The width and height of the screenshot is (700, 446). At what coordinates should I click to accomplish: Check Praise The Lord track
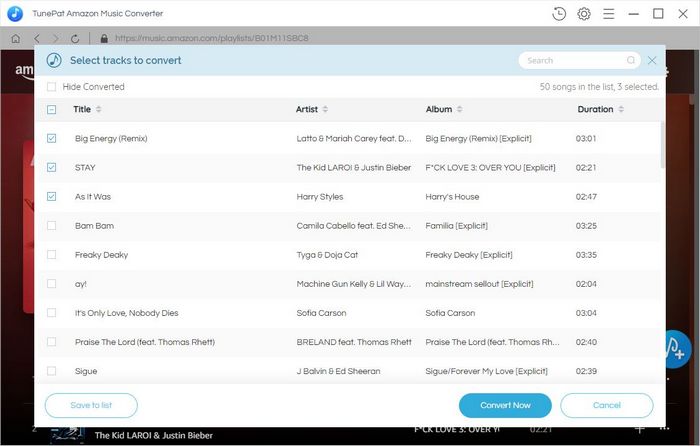[51, 342]
